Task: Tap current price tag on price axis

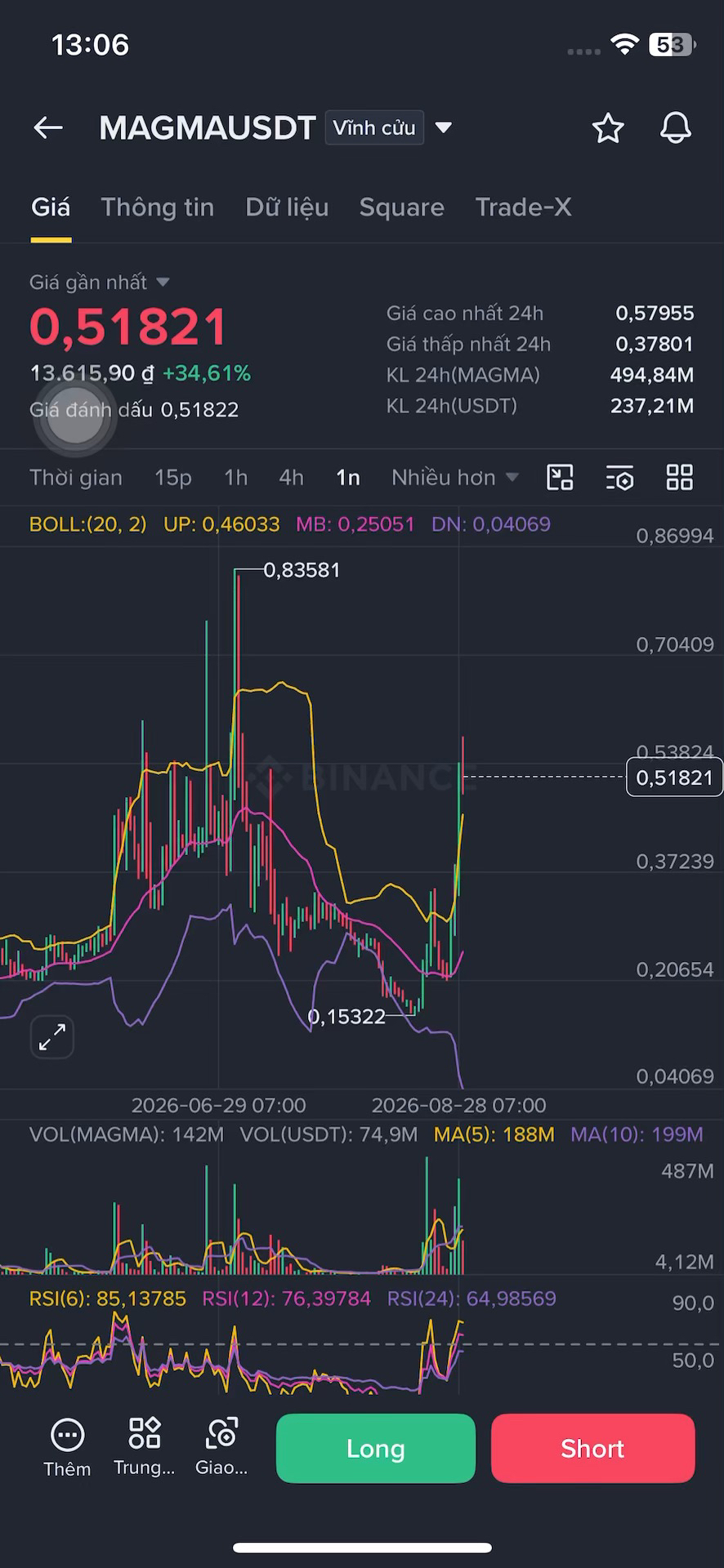Action: tap(674, 777)
